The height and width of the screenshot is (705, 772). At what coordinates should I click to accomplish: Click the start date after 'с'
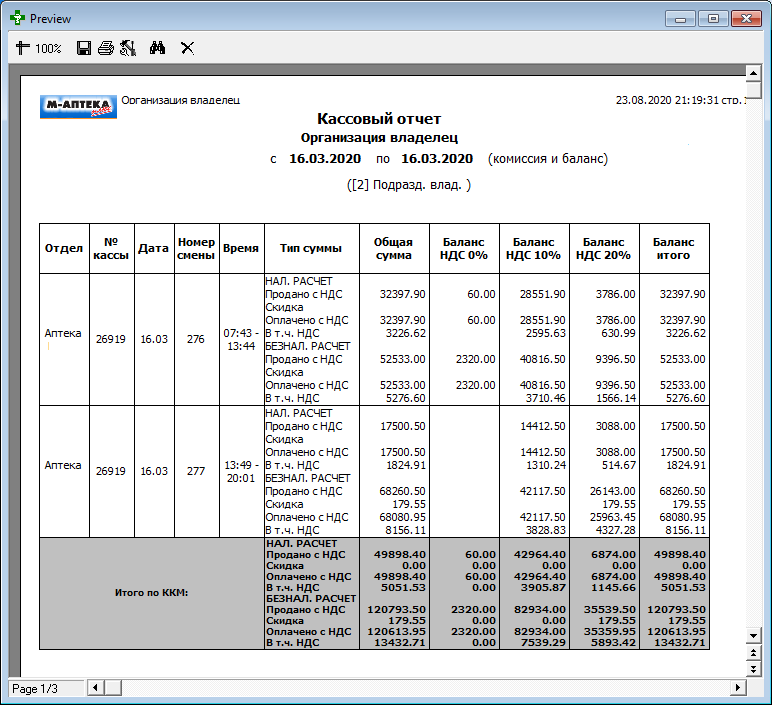325,159
